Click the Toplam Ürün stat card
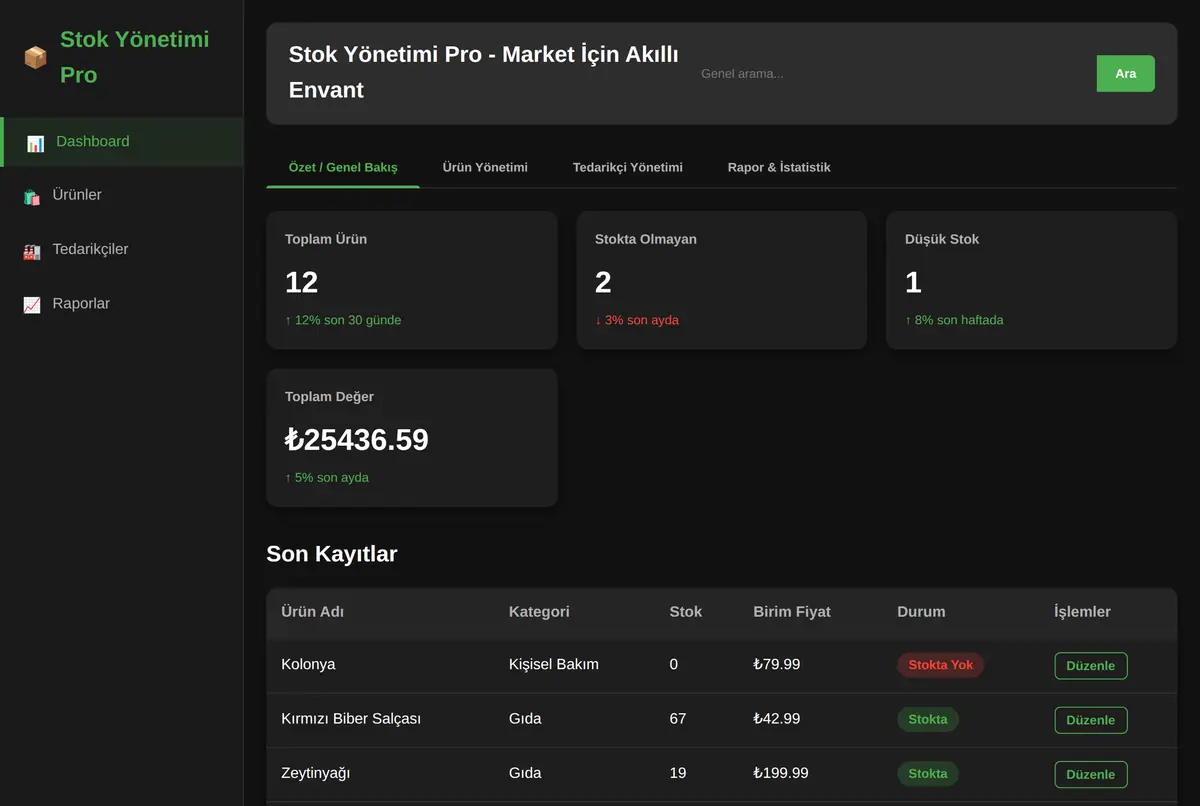 [x=412, y=280]
